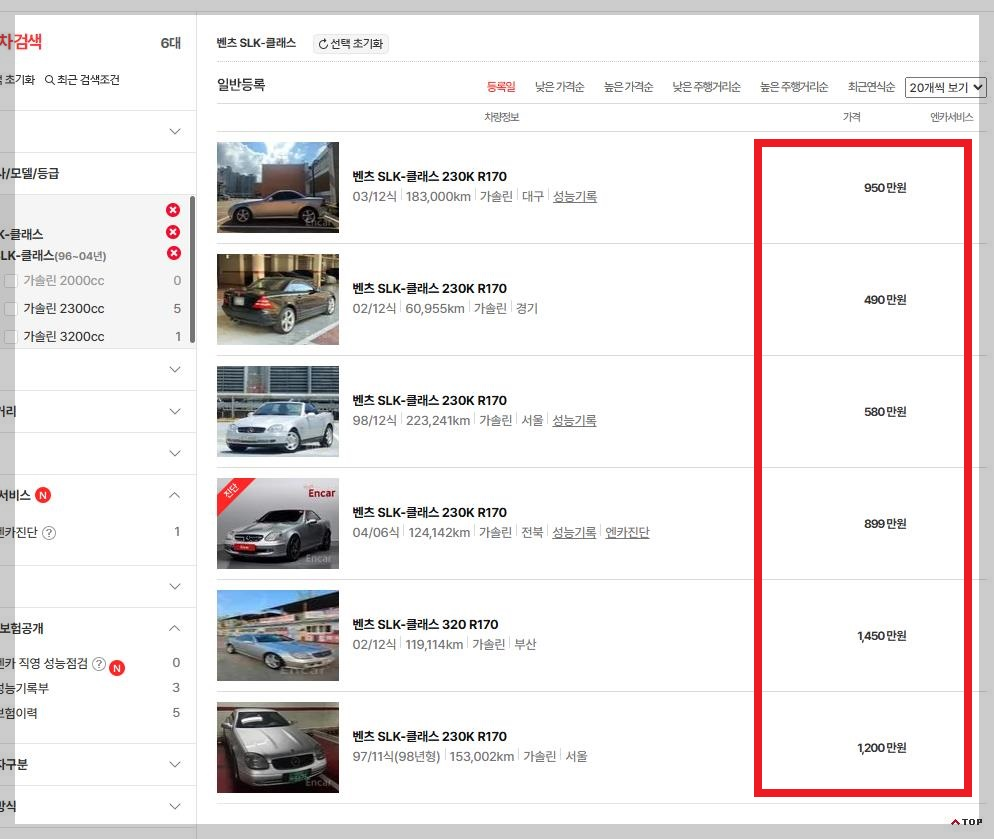
Task: Click the sidebar filter list scrollbar
Action: (x=192, y=270)
